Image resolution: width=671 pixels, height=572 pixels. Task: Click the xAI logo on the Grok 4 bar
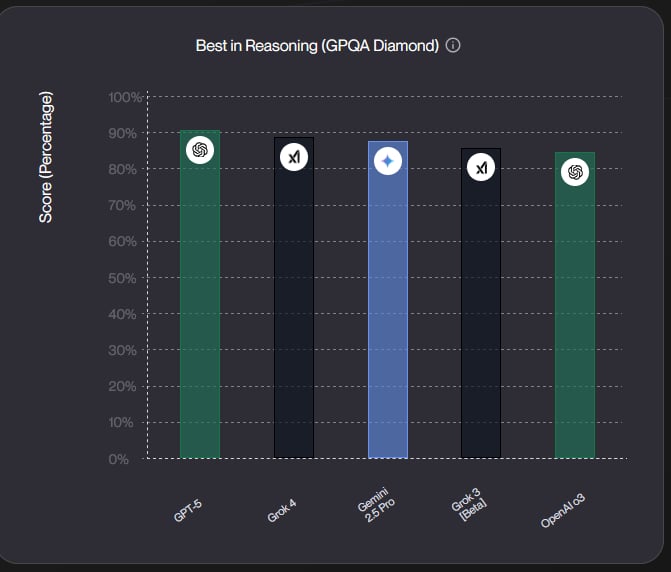point(294,157)
